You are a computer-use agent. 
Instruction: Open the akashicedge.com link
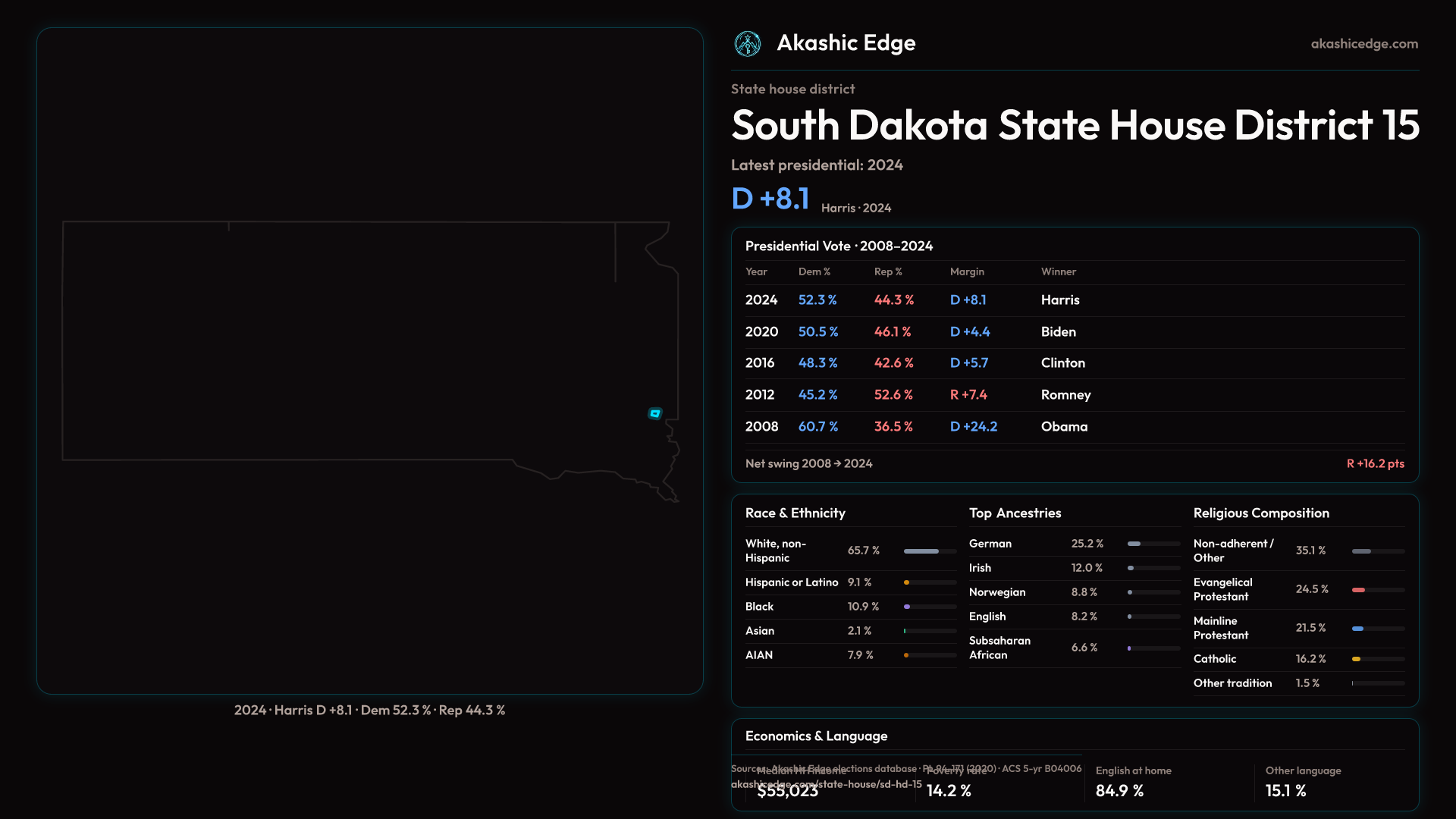(x=1363, y=44)
